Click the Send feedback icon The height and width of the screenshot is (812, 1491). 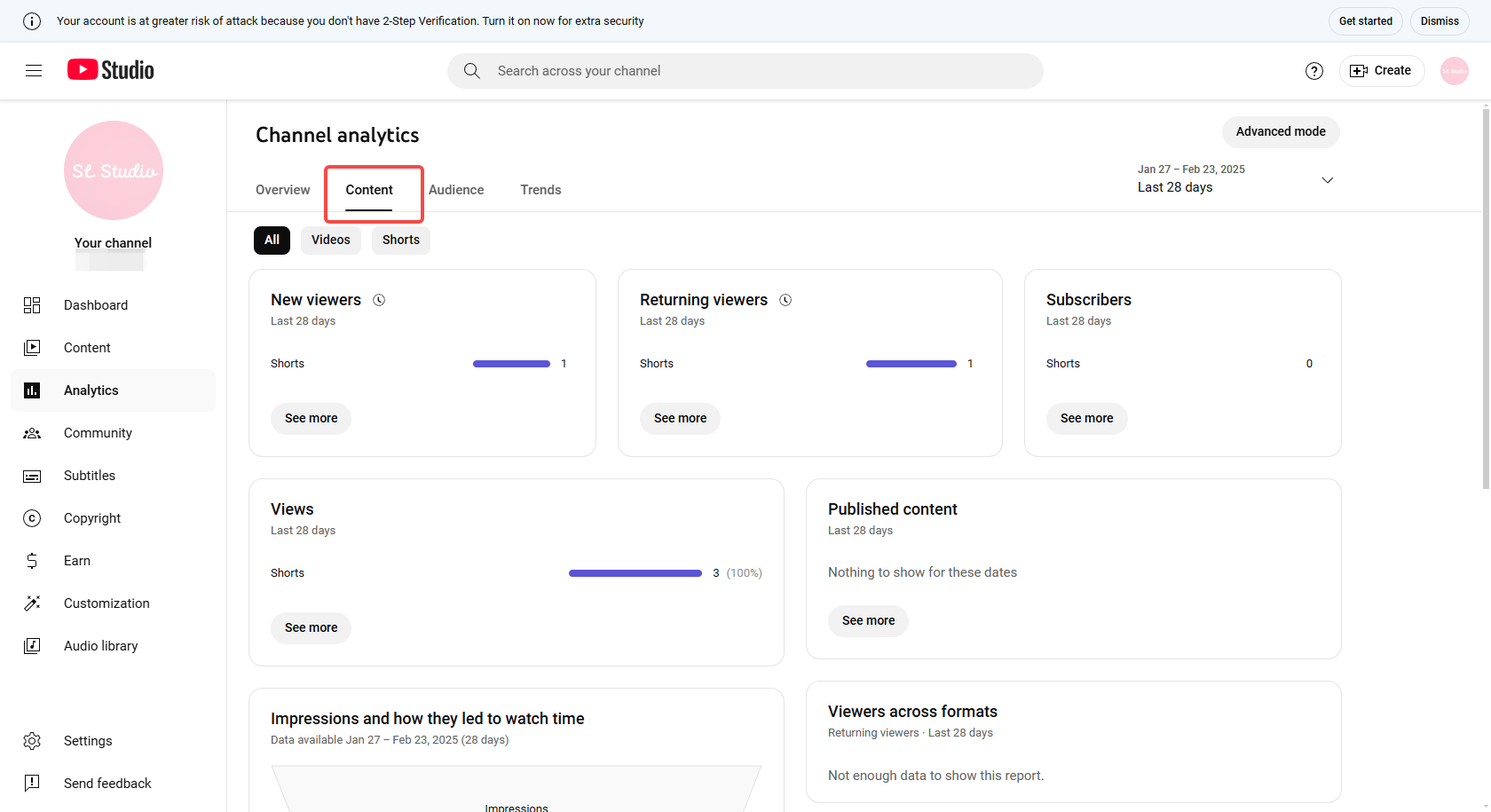(x=32, y=783)
